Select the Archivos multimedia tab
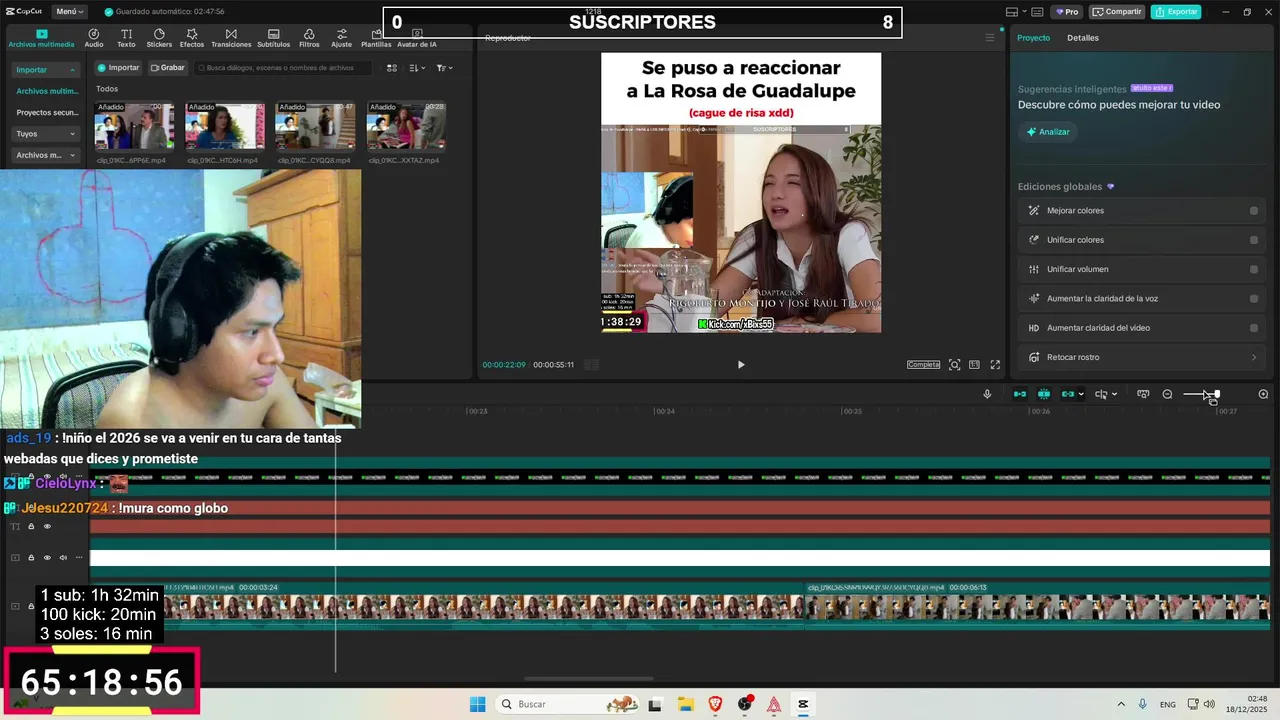This screenshot has height=720, width=1280. [x=41, y=38]
